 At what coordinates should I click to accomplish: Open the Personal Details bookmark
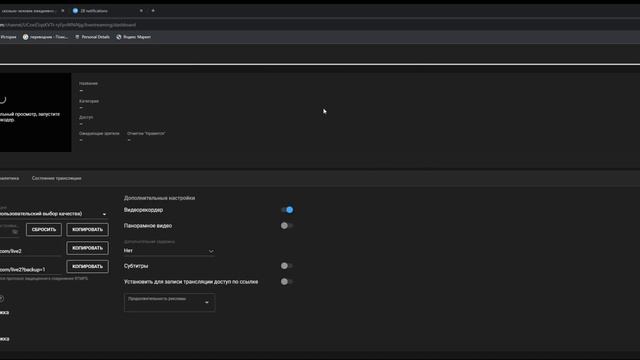92,37
